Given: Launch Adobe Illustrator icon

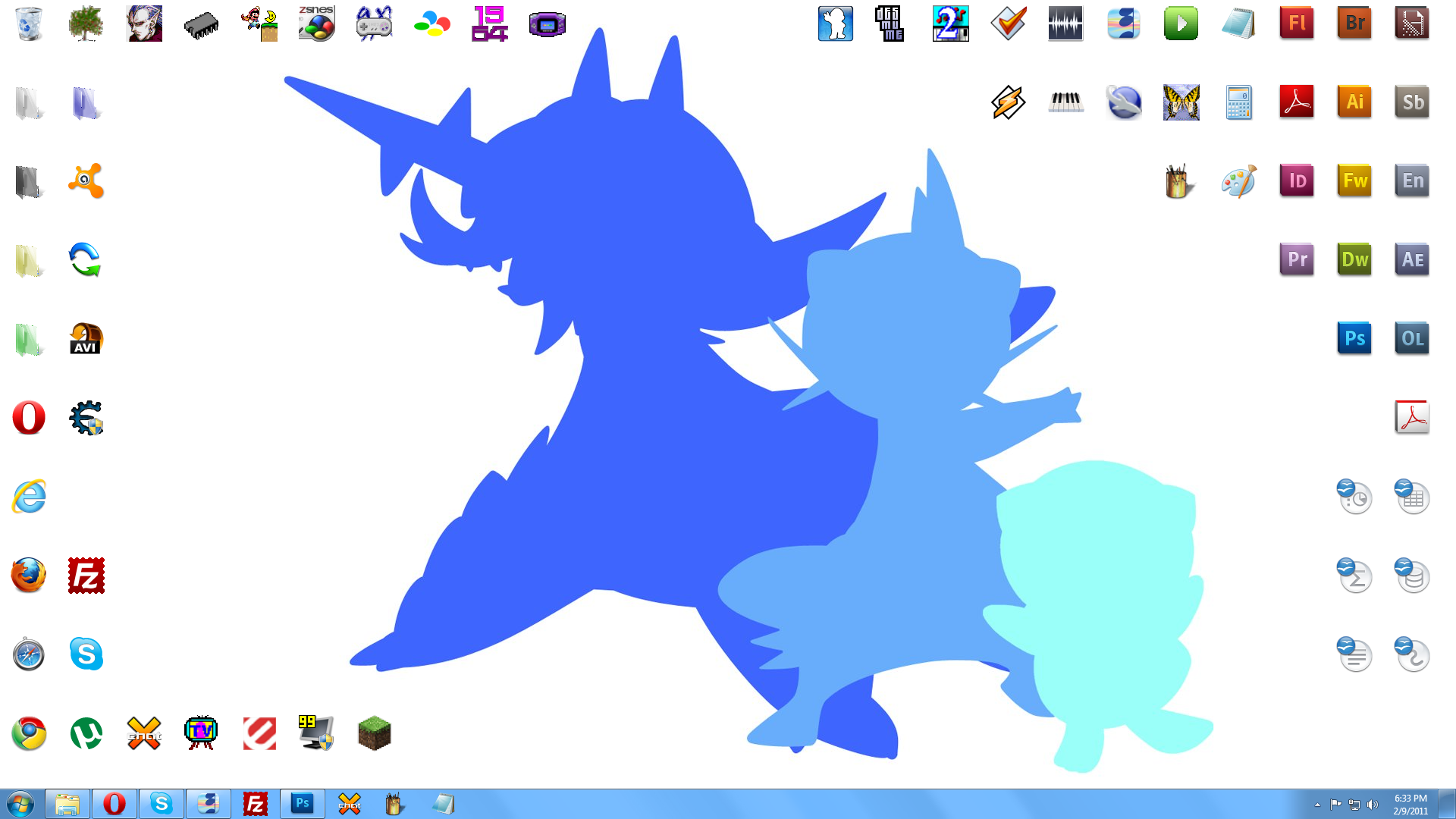Looking at the screenshot, I should point(1354,102).
